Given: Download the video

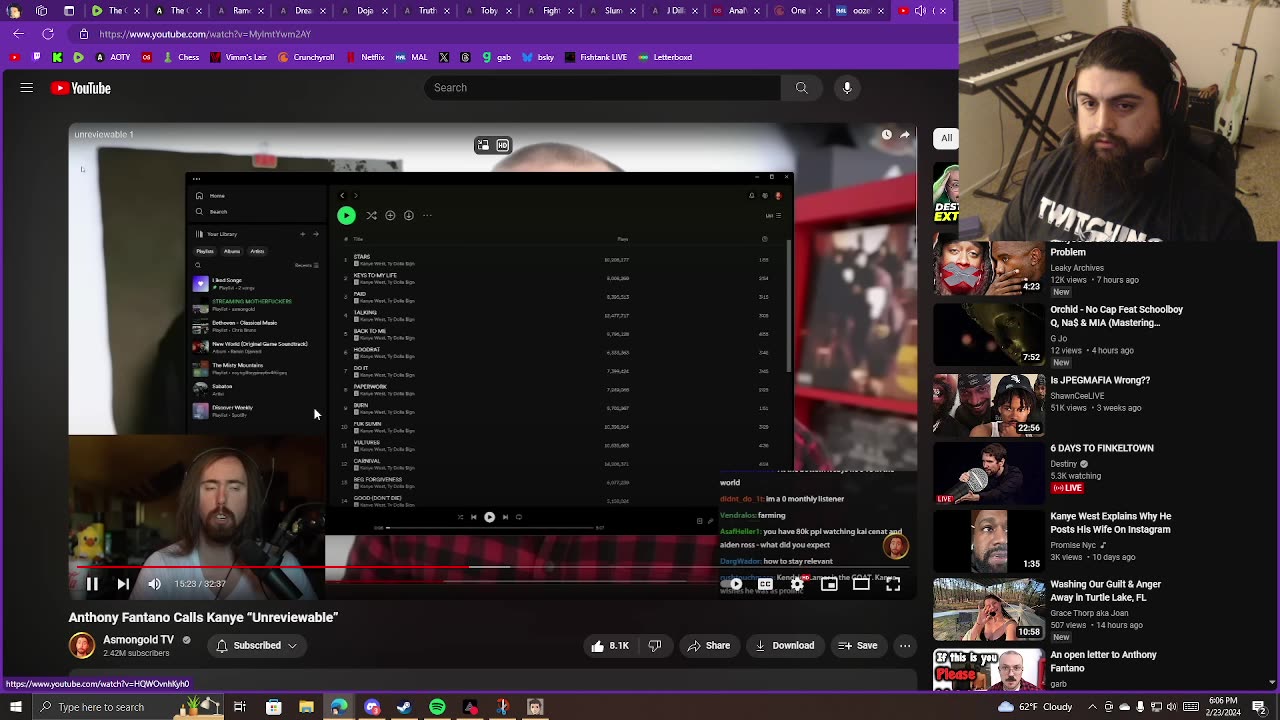Looking at the screenshot, I should pyautogui.click(x=784, y=646).
